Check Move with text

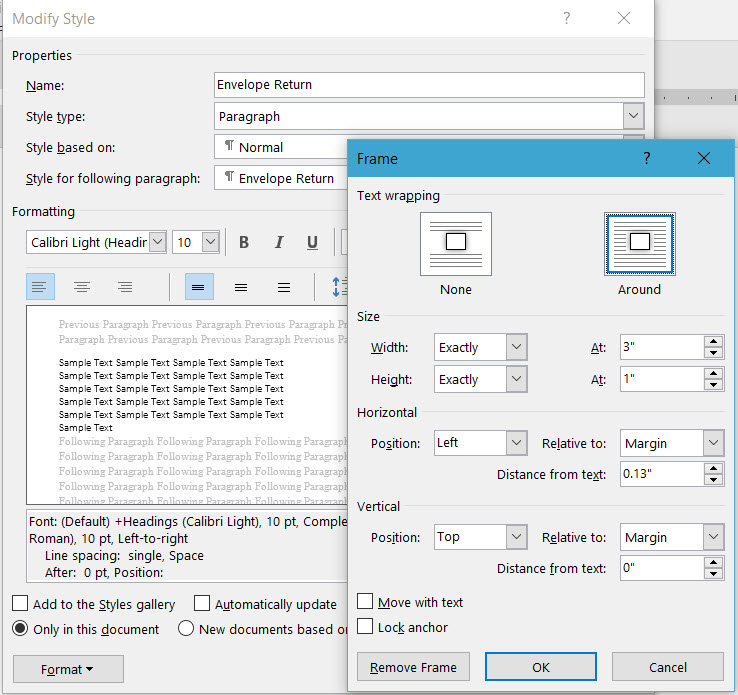click(x=365, y=601)
